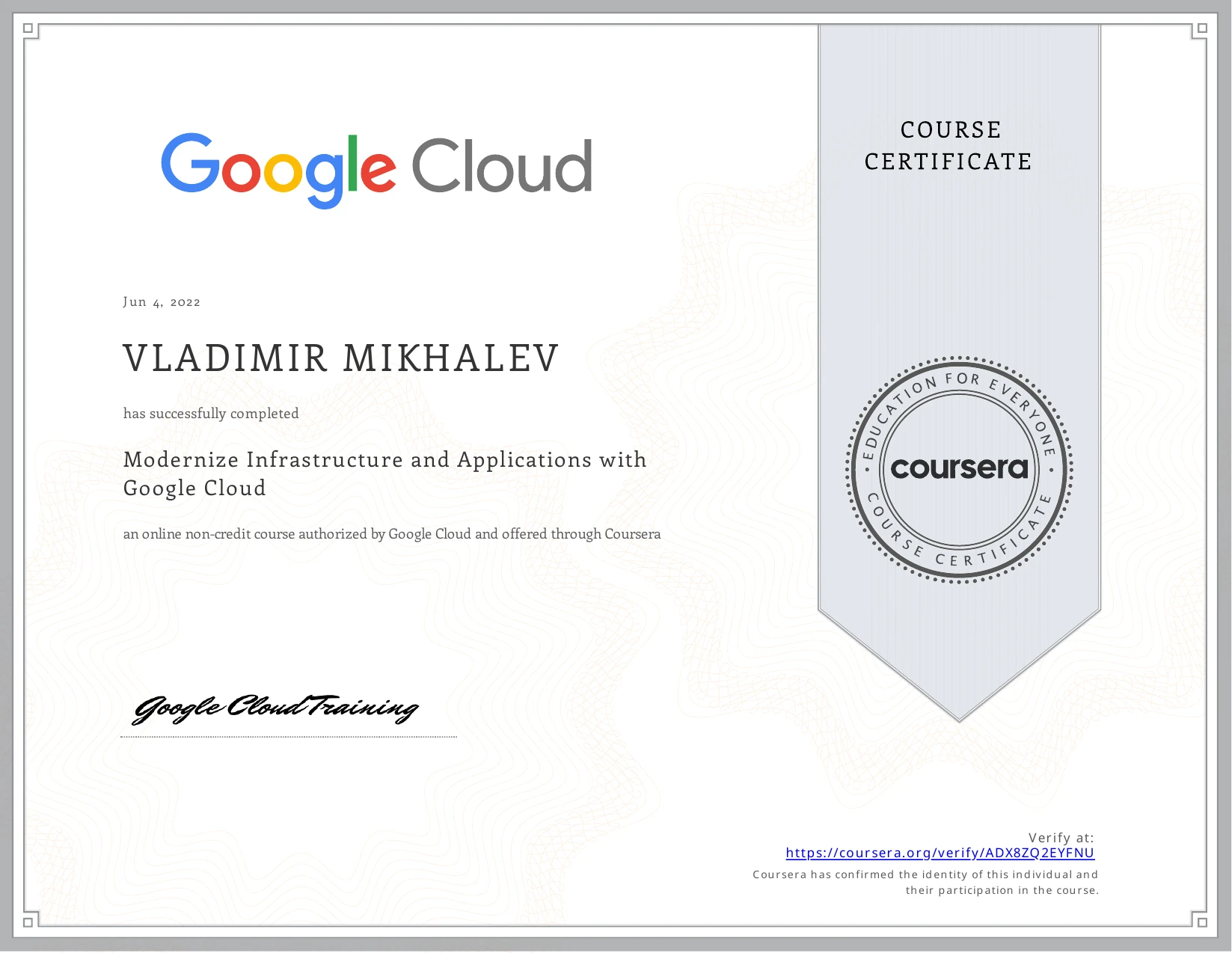Click the 'COURSE CERTIFICATE' heading on the ribbon

tap(948, 146)
